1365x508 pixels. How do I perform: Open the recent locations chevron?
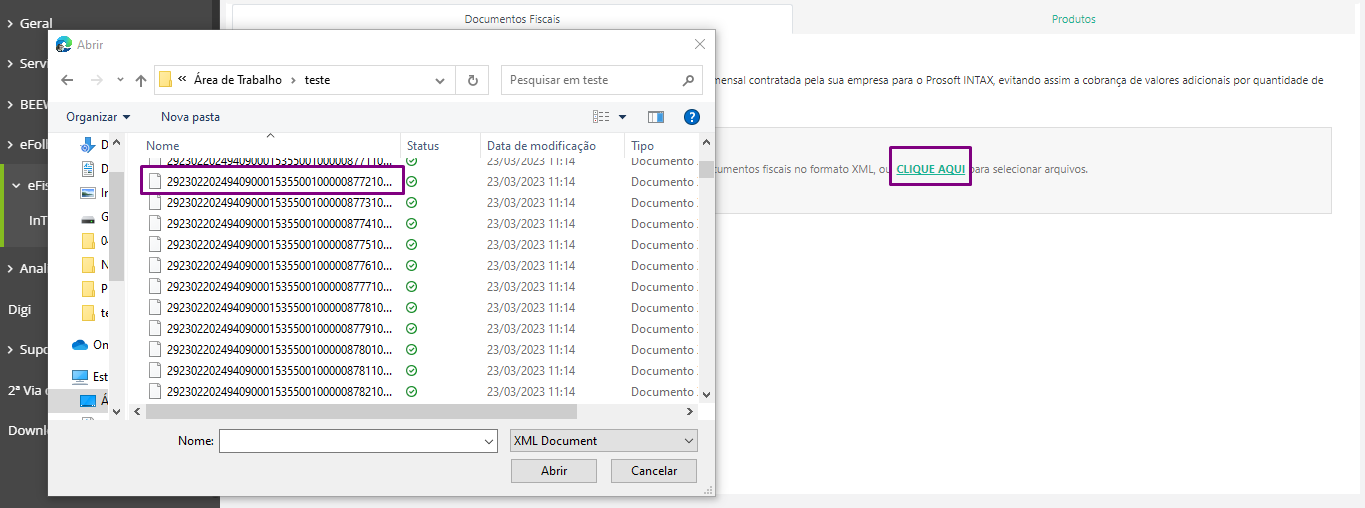pos(120,80)
